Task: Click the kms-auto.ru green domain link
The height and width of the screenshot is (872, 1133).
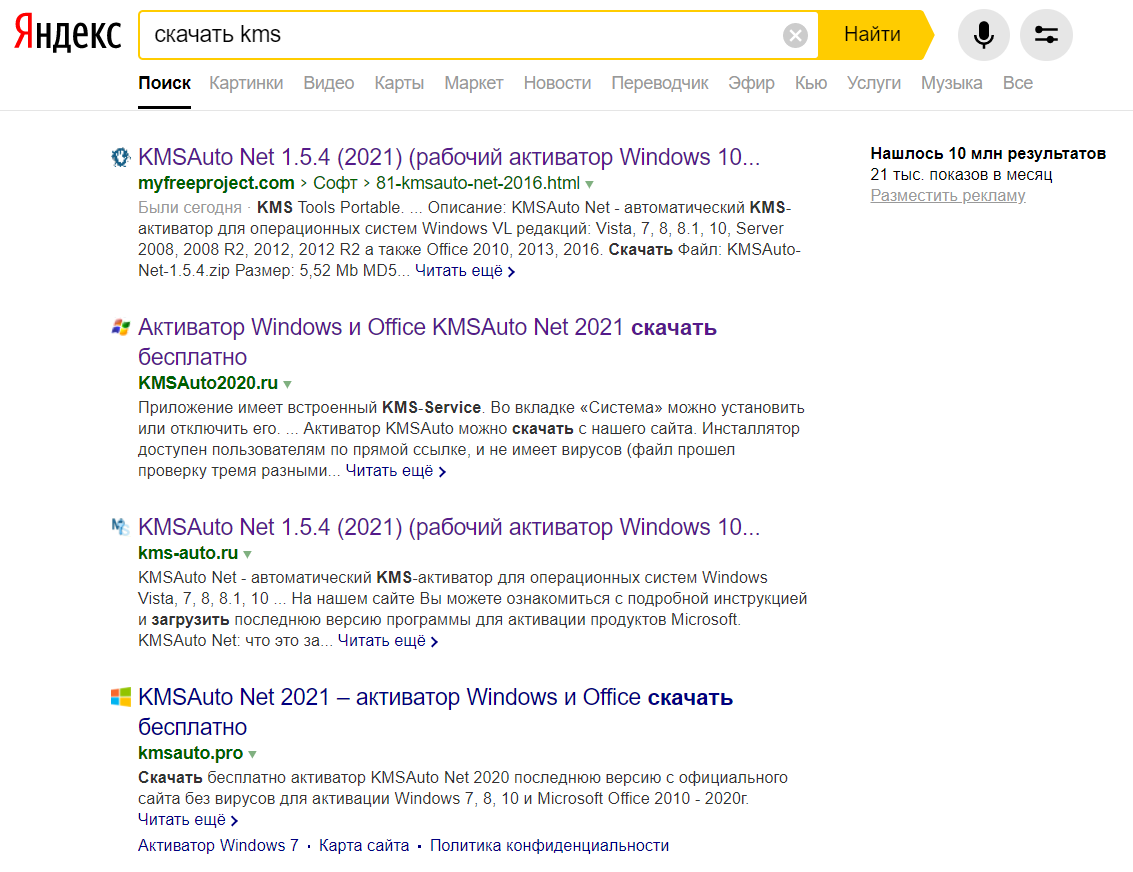Action: point(188,553)
